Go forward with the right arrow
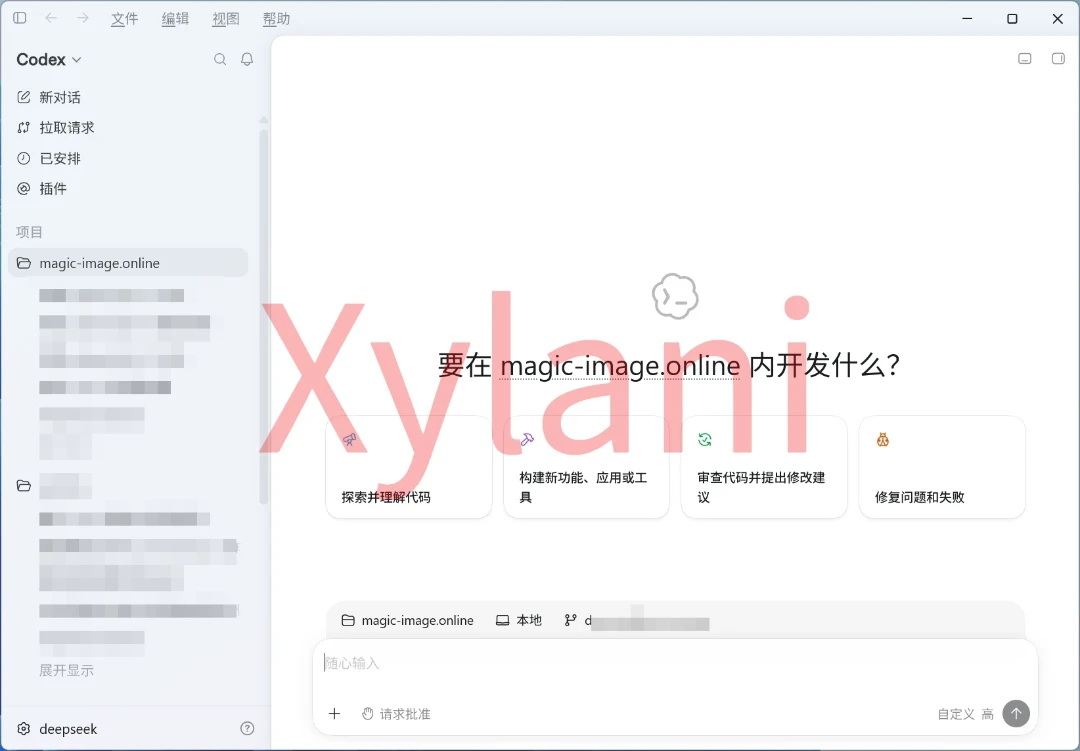This screenshot has height=751, width=1080. click(x=83, y=18)
